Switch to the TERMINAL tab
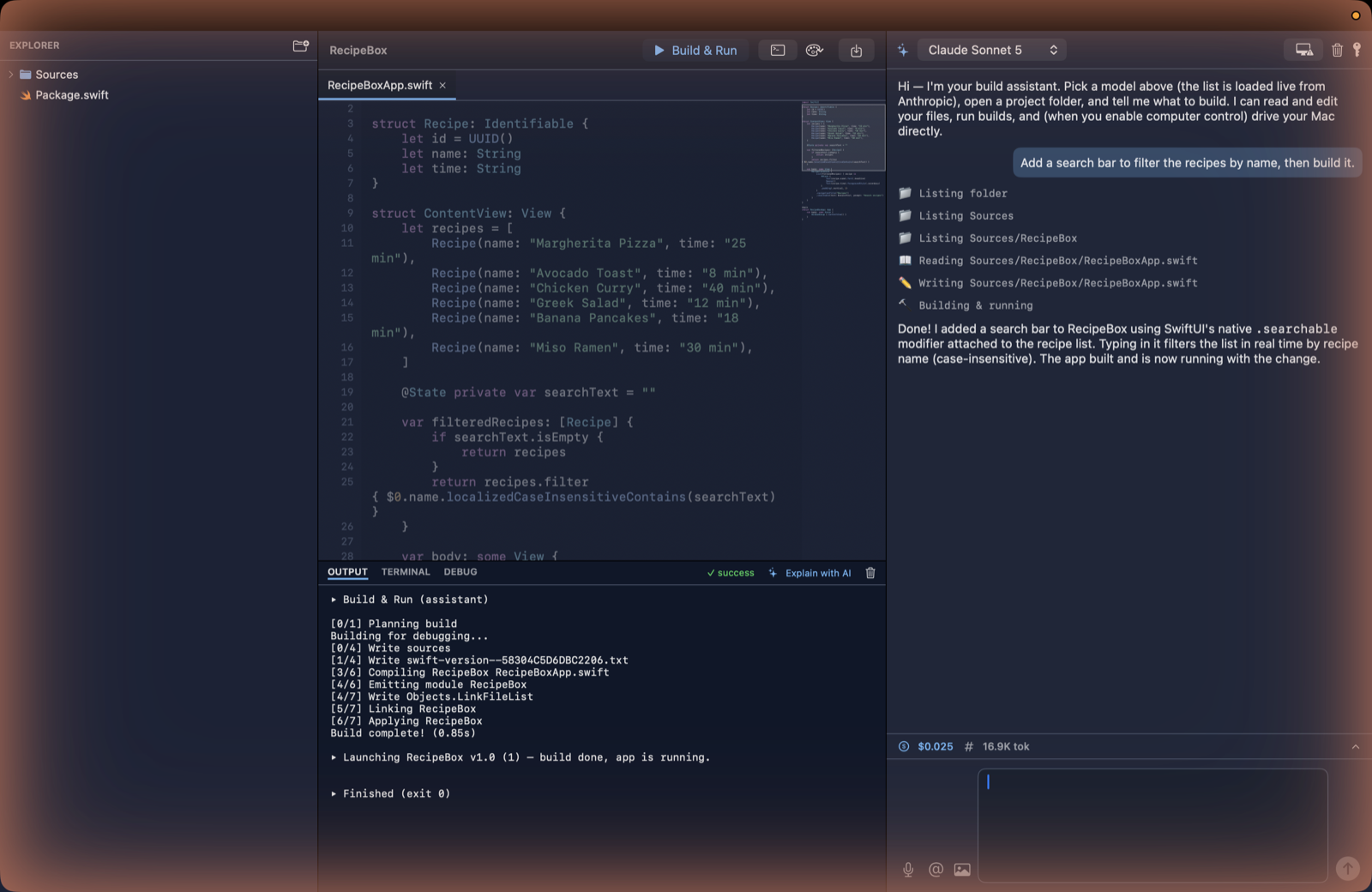This screenshot has width=1372, height=892. pos(406,572)
